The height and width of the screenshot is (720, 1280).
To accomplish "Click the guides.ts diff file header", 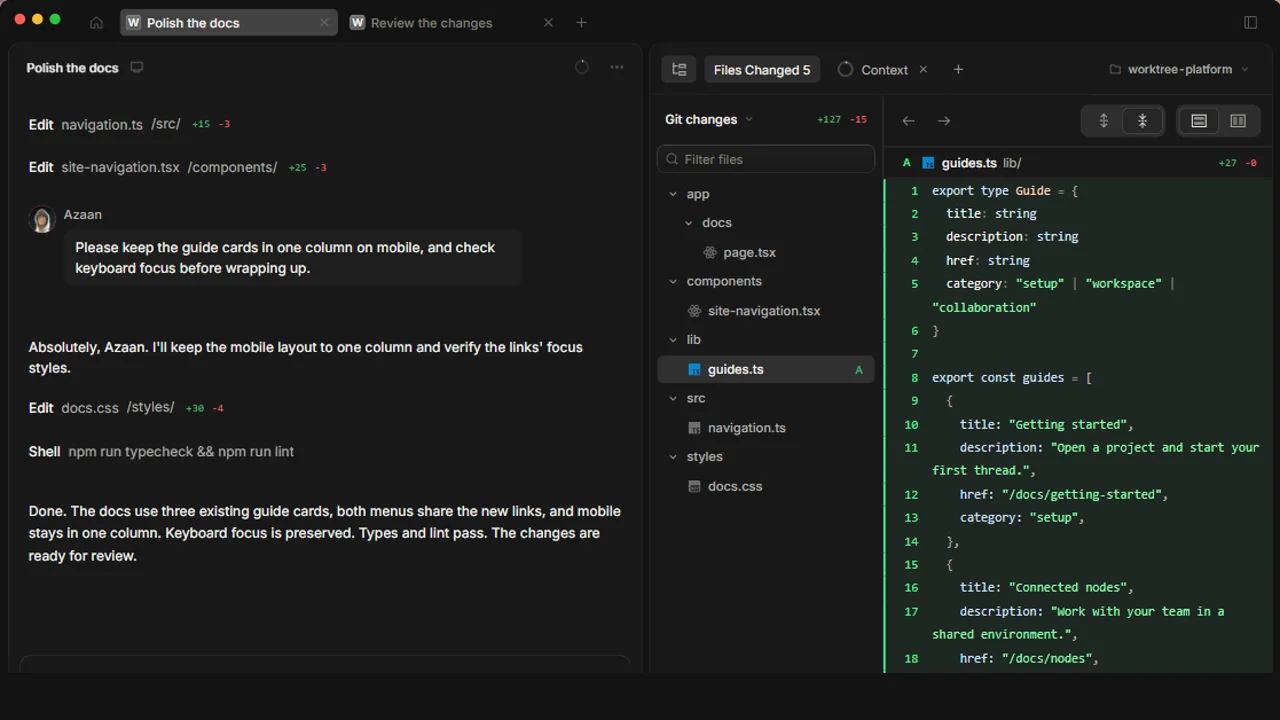I will (1076, 163).
